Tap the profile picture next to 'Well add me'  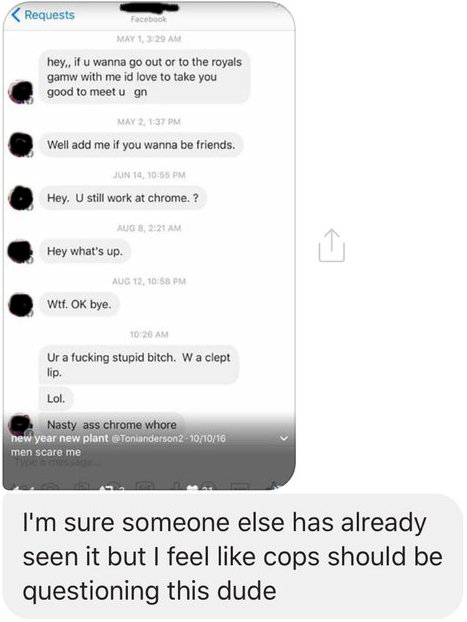(x=21, y=145)
